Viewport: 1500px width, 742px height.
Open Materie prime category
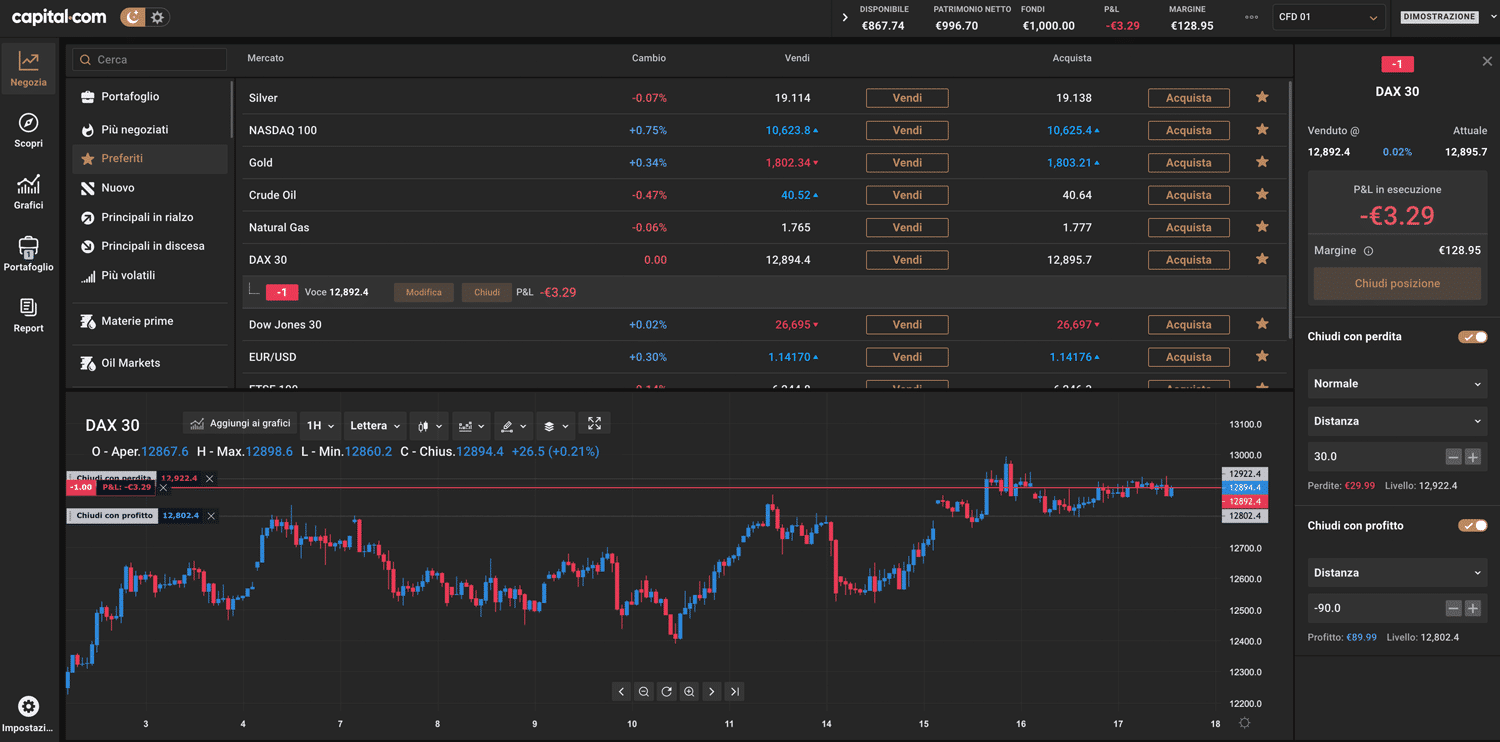tap(150, 321)
